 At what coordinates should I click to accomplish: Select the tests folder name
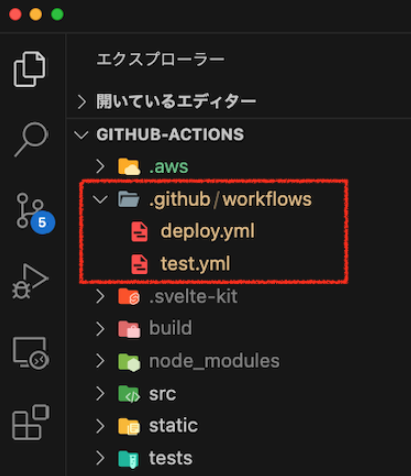pos(171,458)
